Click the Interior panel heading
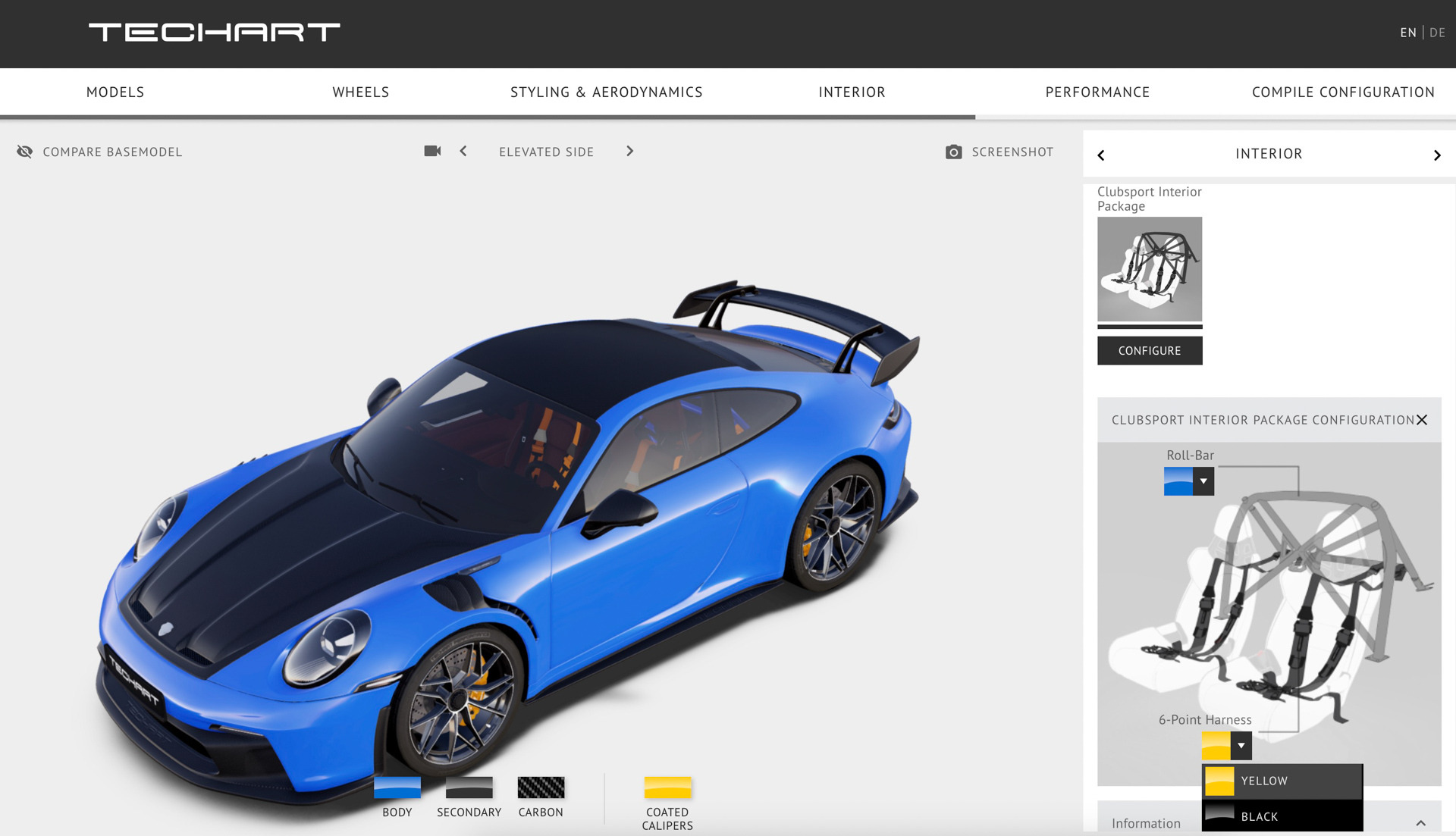Viewport: 1456px width, 836px height. [x=1269, y=154]
